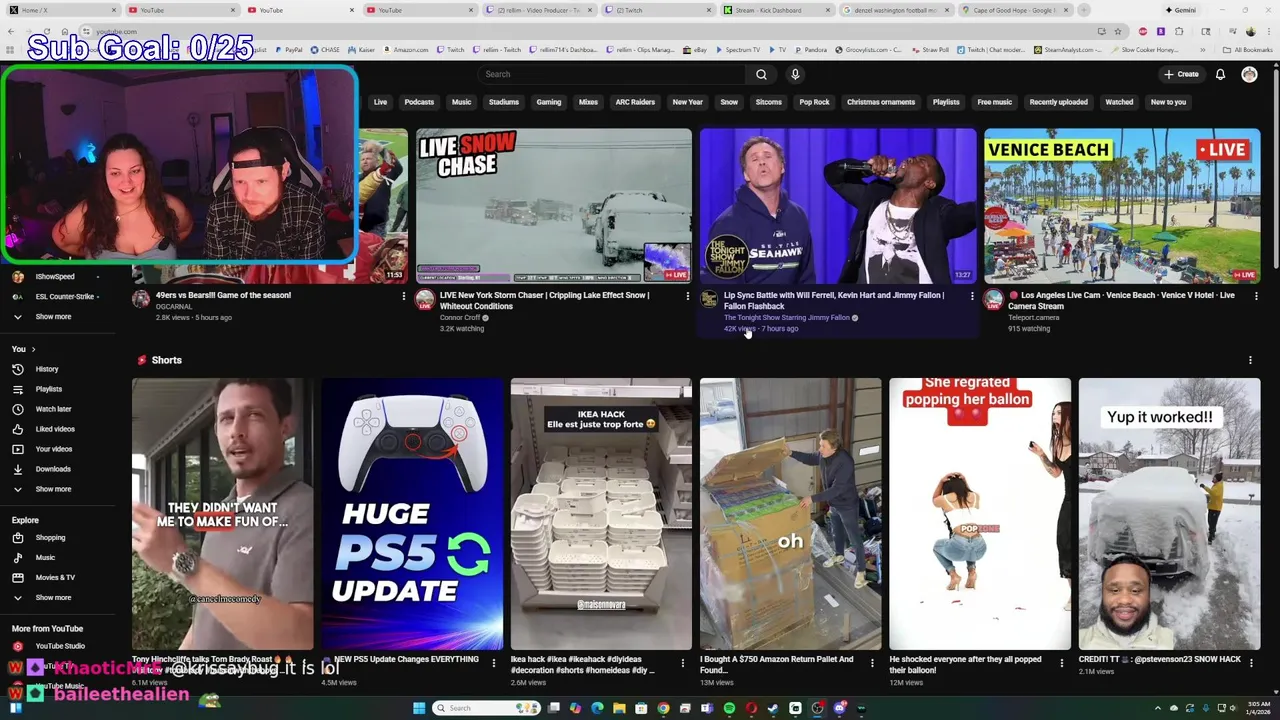Play the Yup it worked snow hack short
1280x720 pixels.
click(1169, 514)
